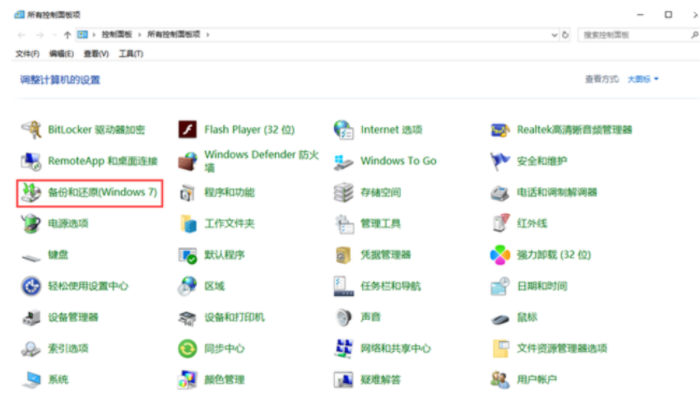Open the Flash Player (32 位) icon

[x=188, y=130]
